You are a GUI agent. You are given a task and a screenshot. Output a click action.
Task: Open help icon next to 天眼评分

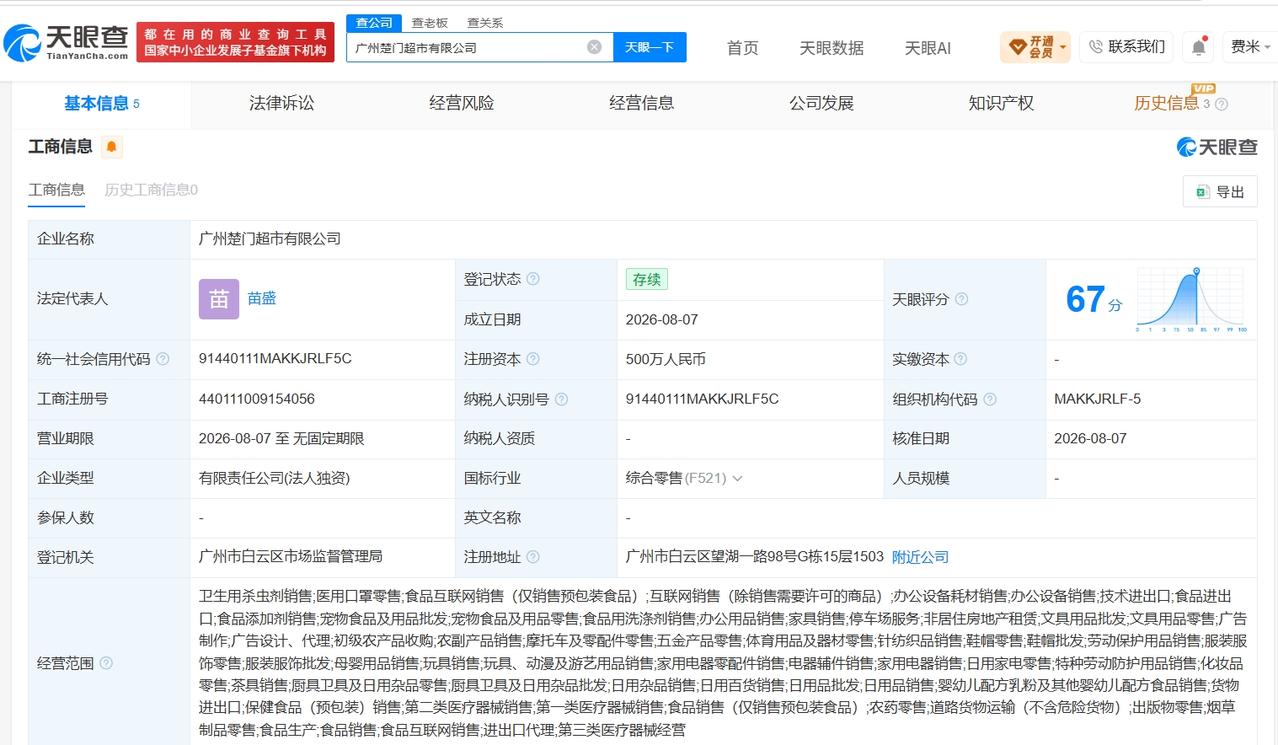coord(961,299)
